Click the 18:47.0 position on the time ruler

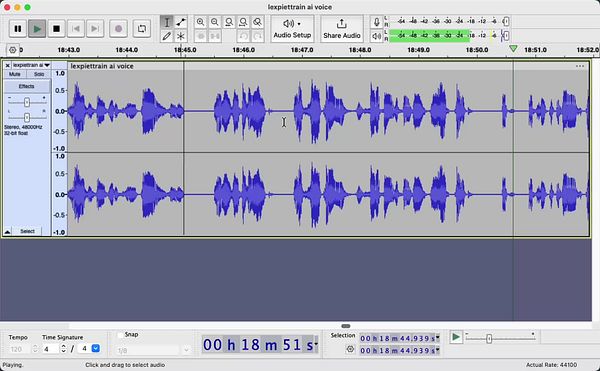click(x=302, y=50)
